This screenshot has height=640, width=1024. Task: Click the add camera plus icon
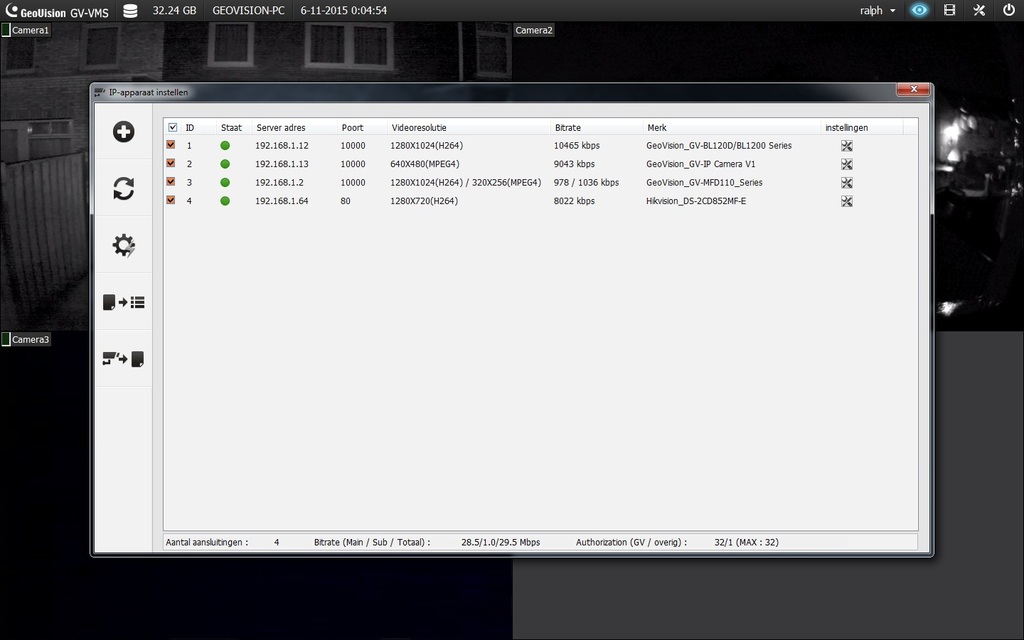coord(123,132)
